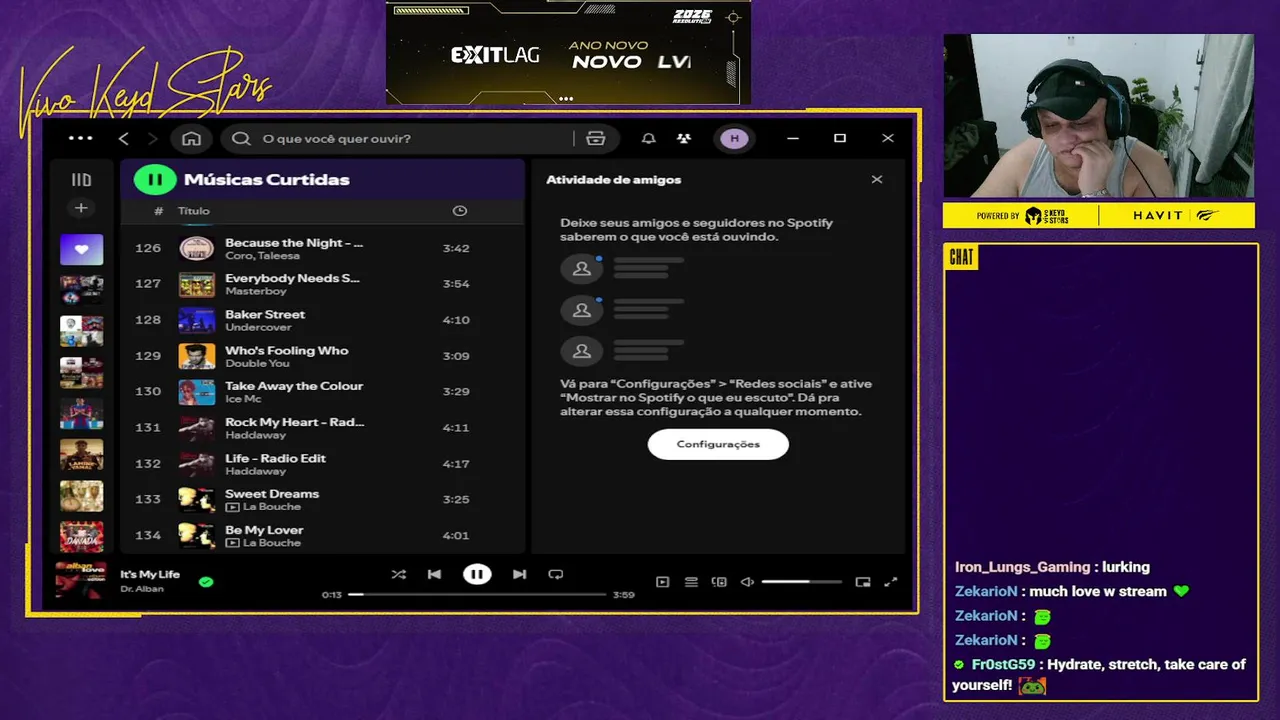Sort by duration clock icon
Viewport: 1280px width, 720px height.
click(459, 211)
